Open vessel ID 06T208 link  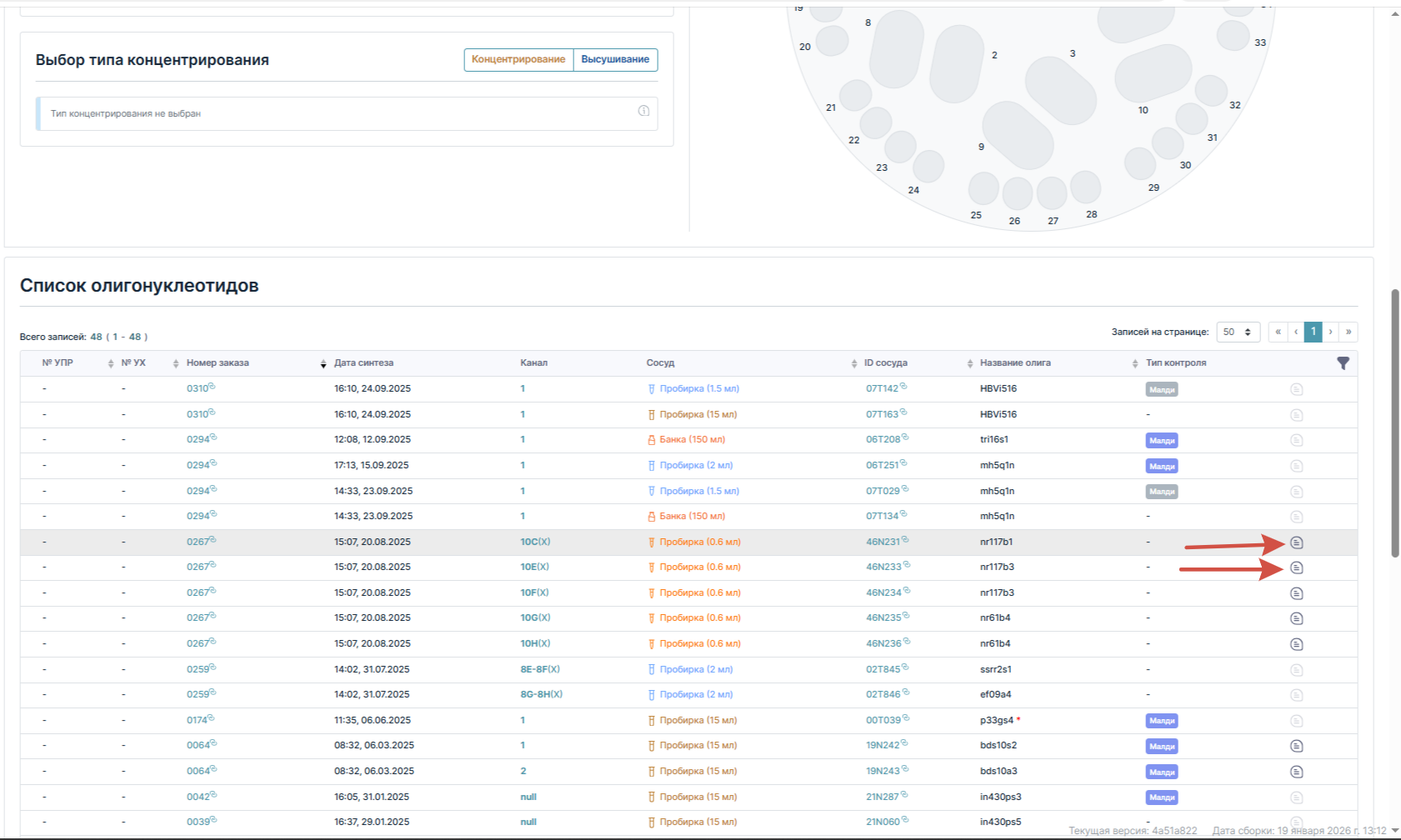point(883,439)
